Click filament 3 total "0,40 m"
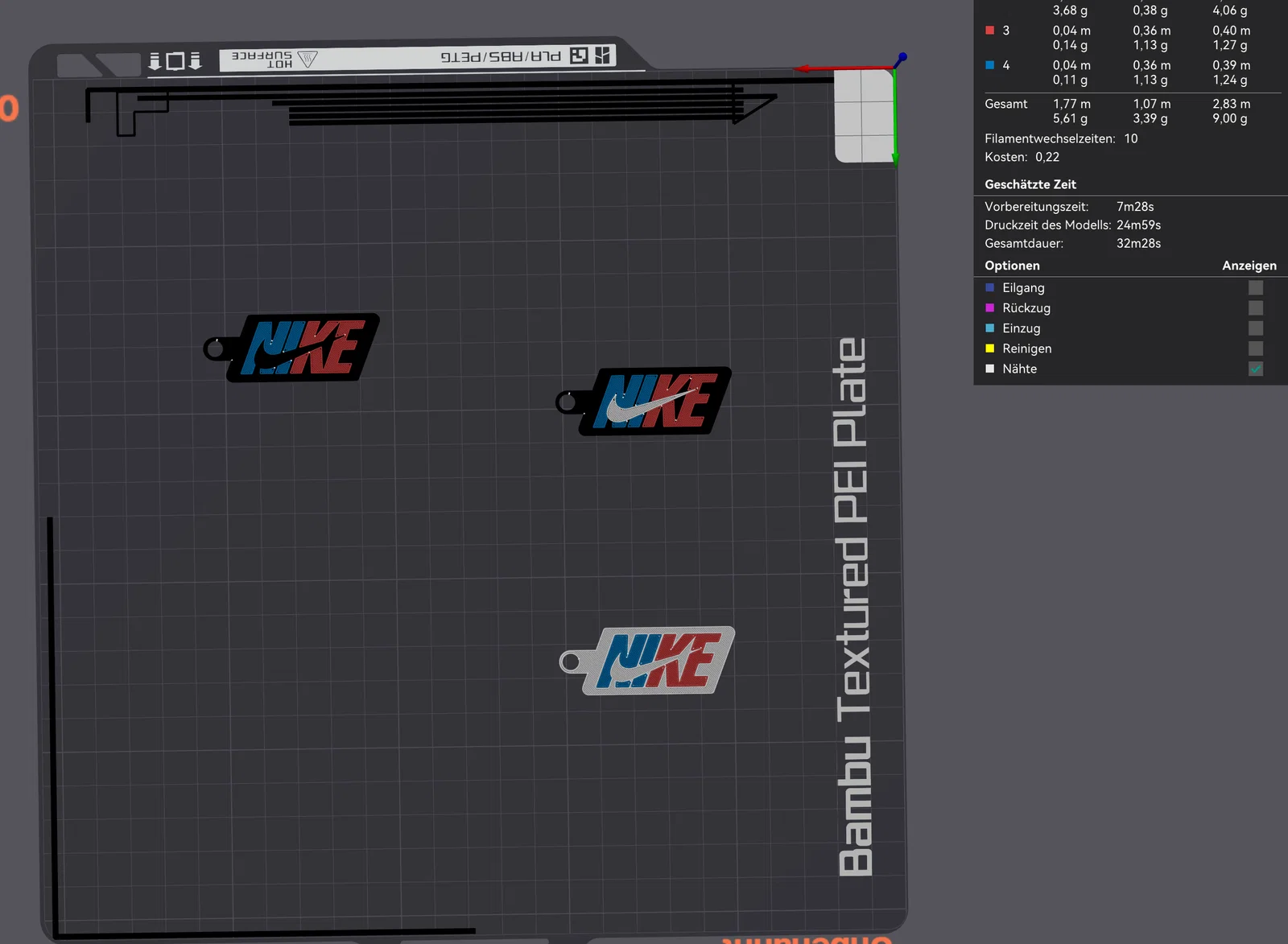This screenshot has width=1288, height=944. pyautogui.click(x=1232, y=31)
